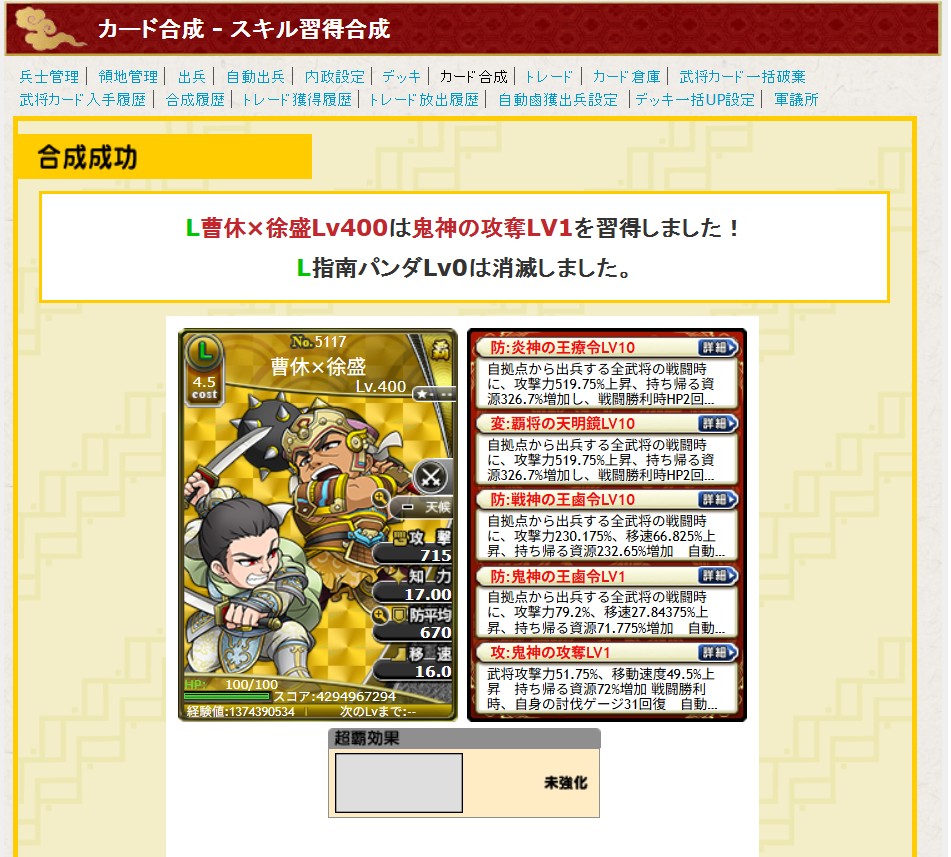The height and width of the screenshot is (857, 951).
Task: Open the 軍議所 link
Action: tap(796, 99)
